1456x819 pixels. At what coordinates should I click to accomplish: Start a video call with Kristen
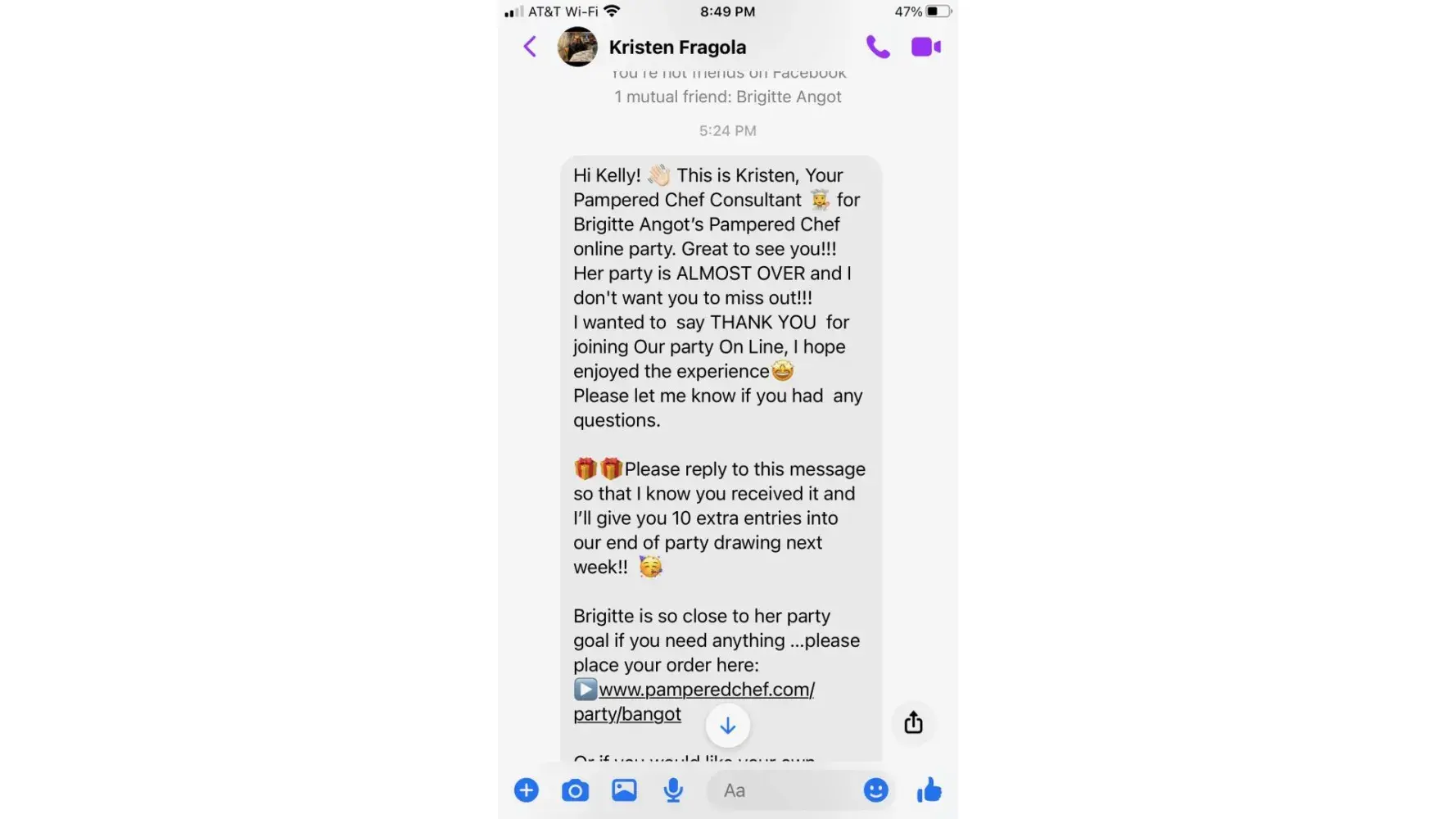pos(926,47)
